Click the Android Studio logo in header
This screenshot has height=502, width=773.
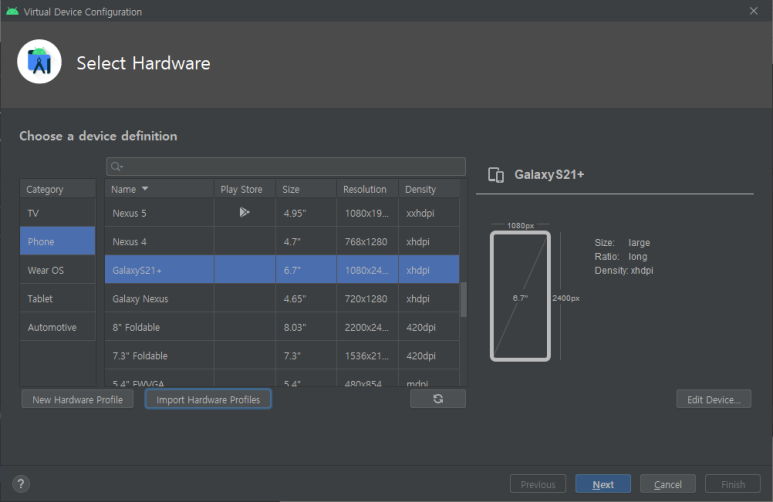pos(39,62)
